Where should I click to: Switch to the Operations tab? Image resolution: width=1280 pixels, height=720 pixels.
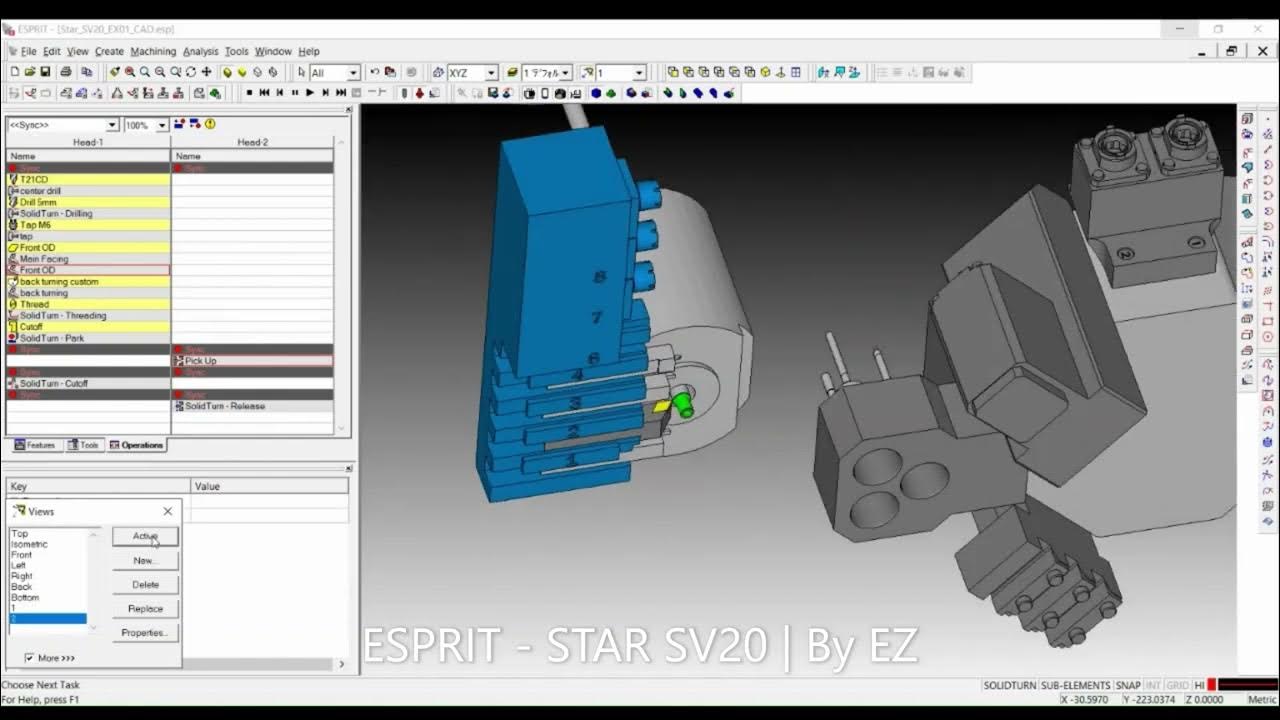[x=137, y=445]
